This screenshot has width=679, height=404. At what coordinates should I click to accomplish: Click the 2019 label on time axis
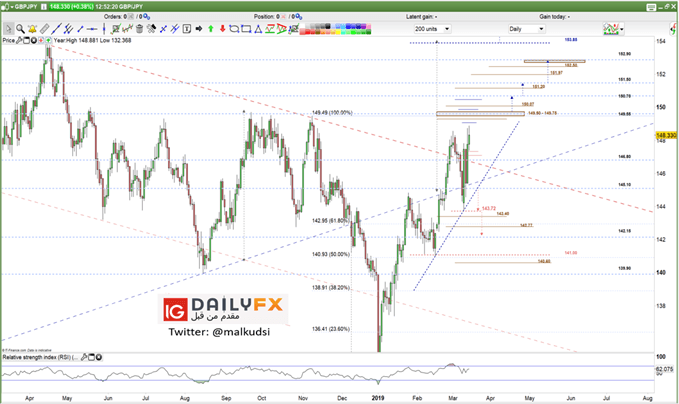[x=378, y=398]
